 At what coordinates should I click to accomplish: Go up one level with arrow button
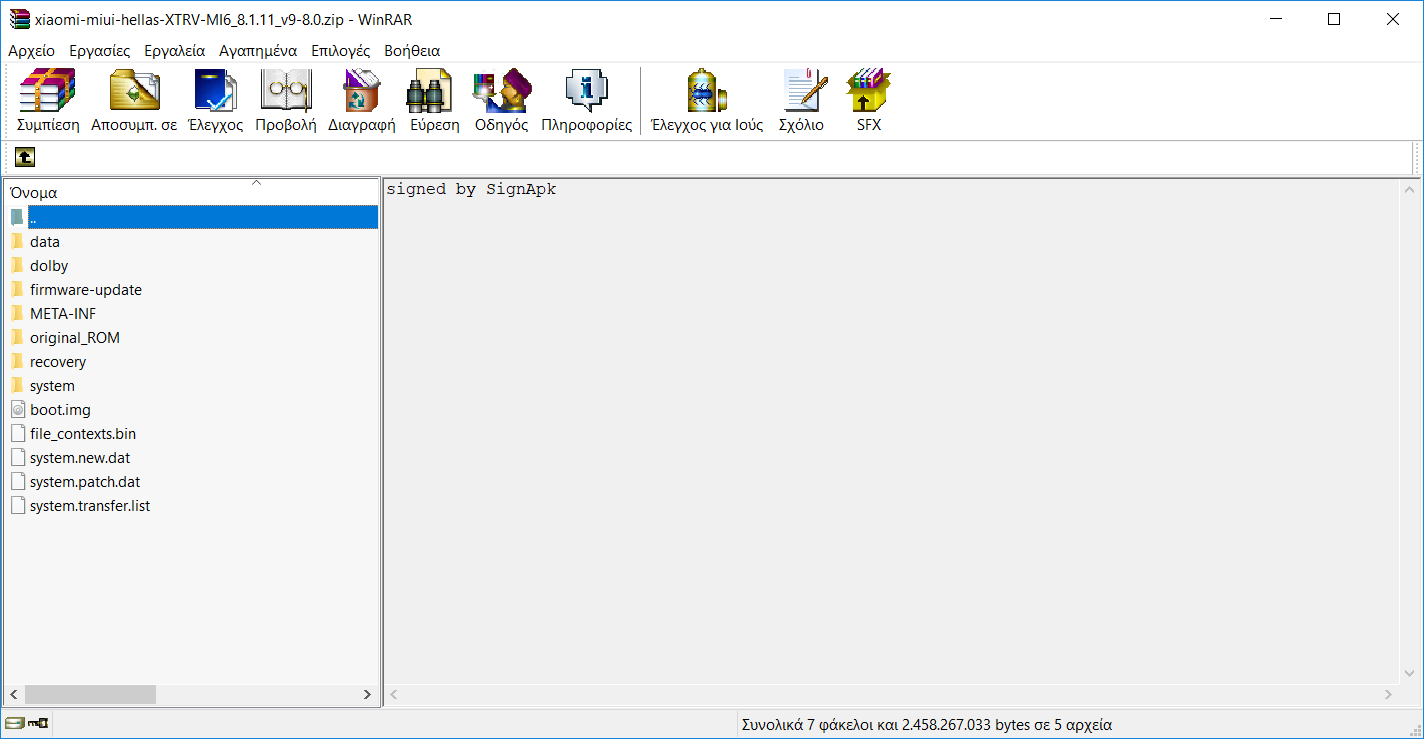click(25, 157)
